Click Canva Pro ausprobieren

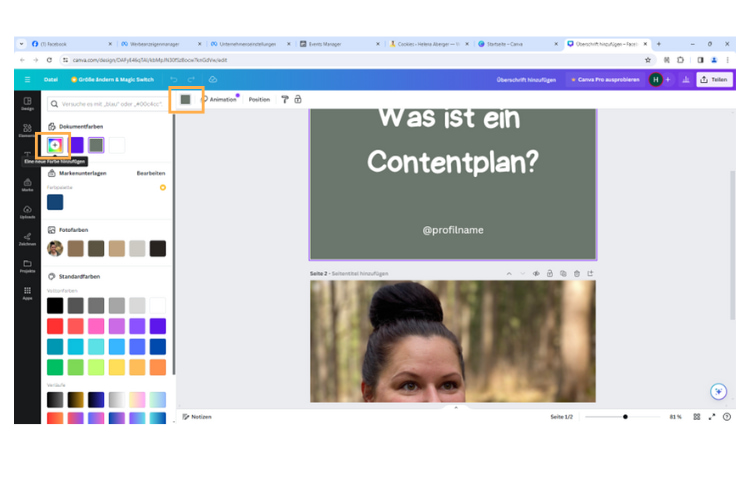[605, 79]
